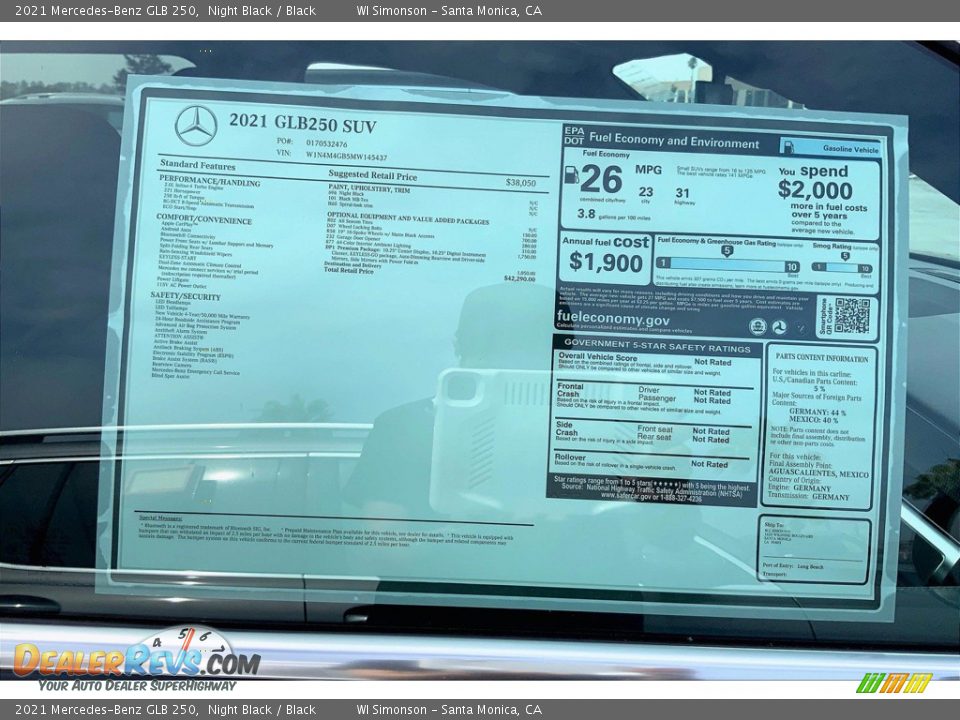The width and height of the screenshot is (960, 720).
Task: Click the EPA DOT badge
Action: tap(574, 135)
